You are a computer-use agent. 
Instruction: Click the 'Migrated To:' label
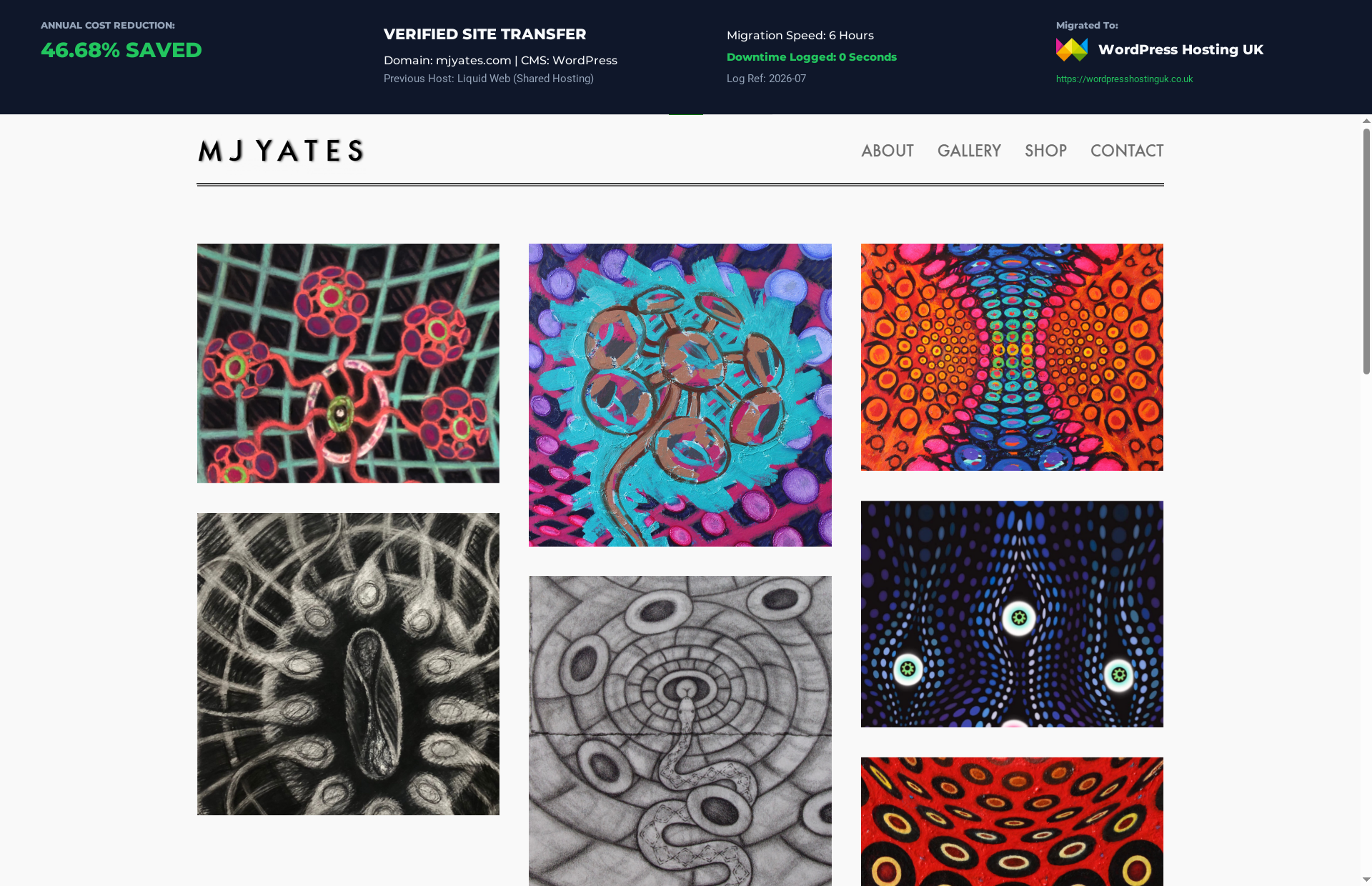1087,26
